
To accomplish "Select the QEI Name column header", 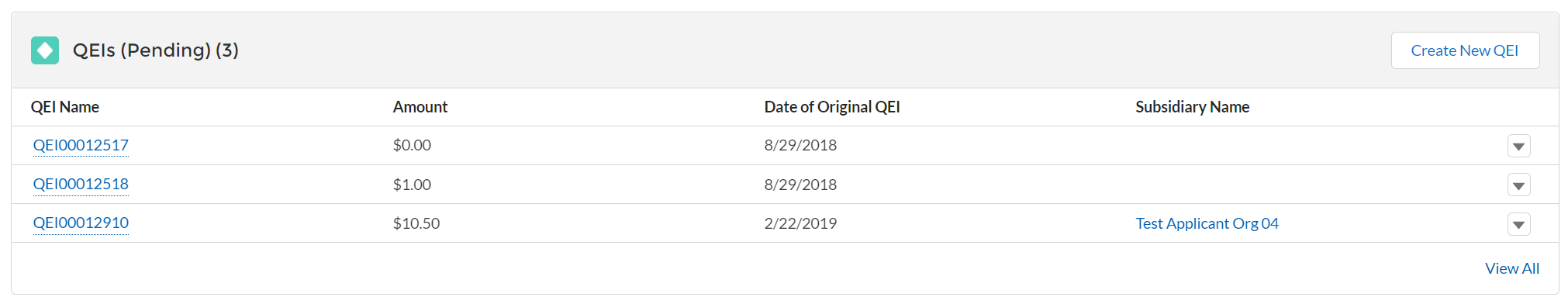I will (x=65, y=107).
